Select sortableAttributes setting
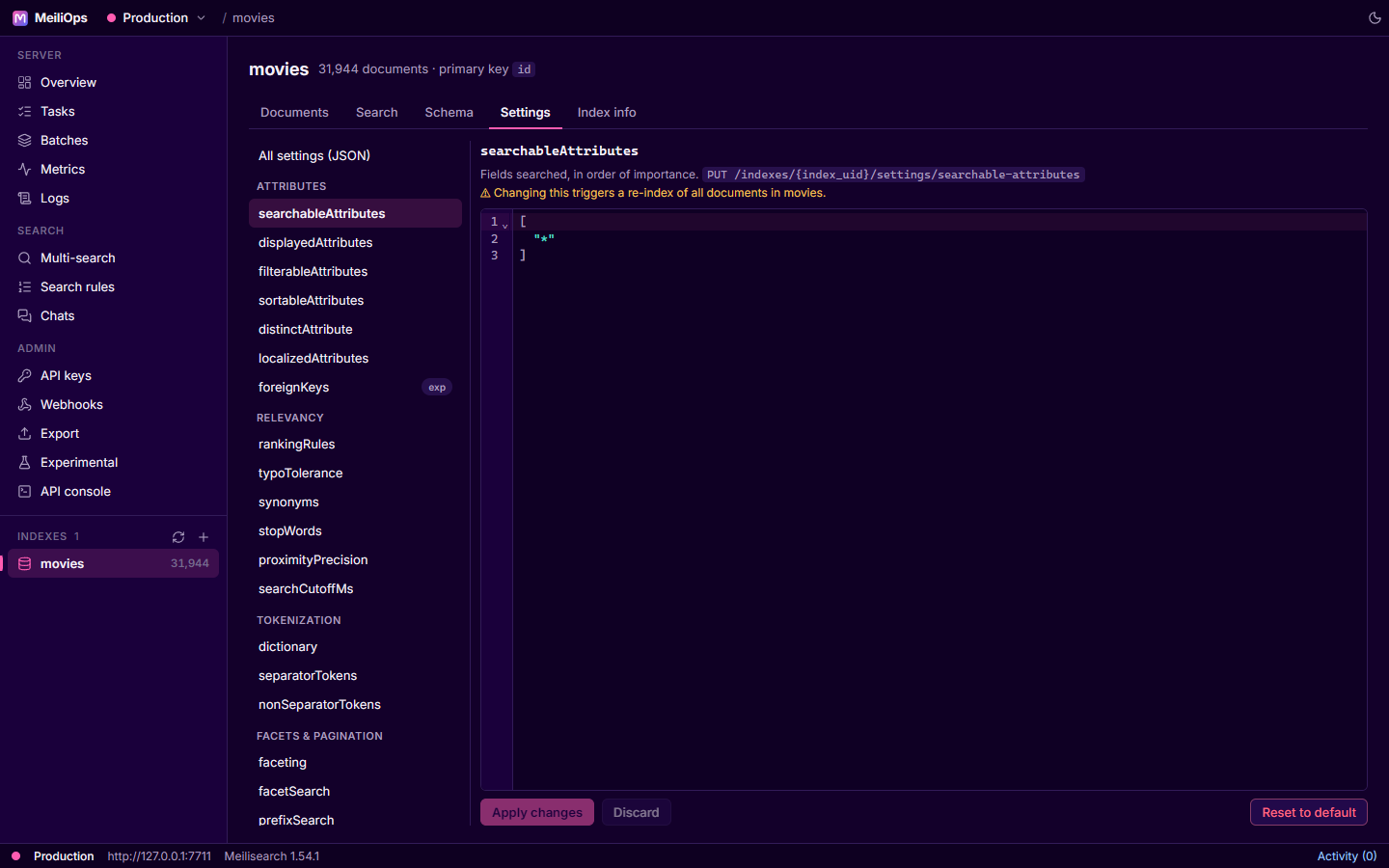Viewport: 1389px width, 868px height. coord(355,301)
